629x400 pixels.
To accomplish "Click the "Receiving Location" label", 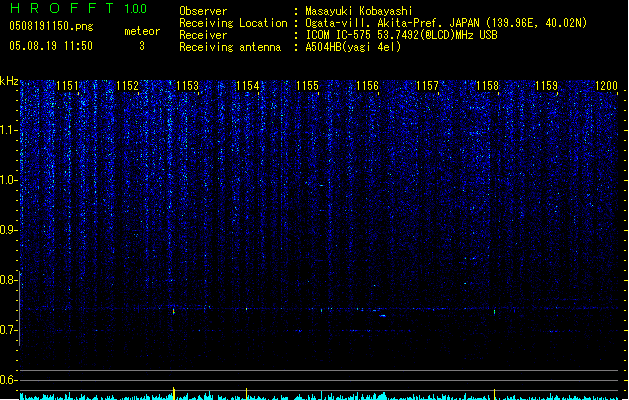I will (233, 23).
